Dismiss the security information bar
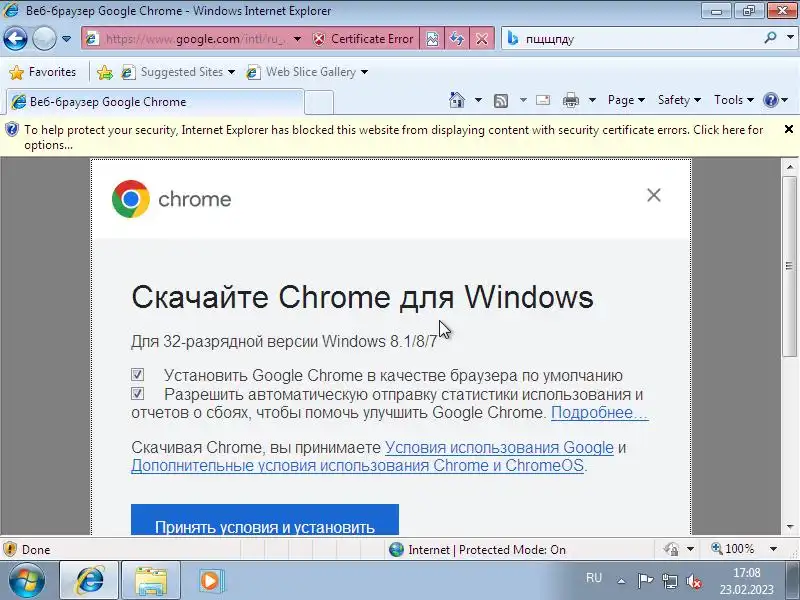Viewport: 800px width, 600px height. click(788, 130)
